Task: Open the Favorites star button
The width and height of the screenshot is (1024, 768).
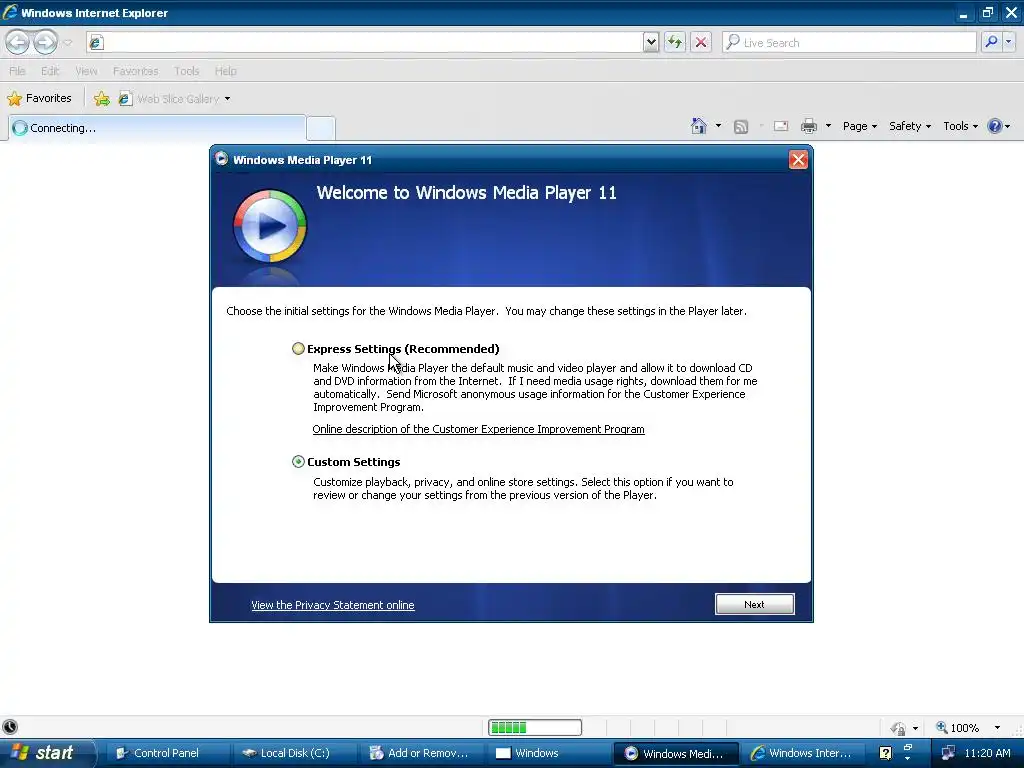Action: pos(39,98)
